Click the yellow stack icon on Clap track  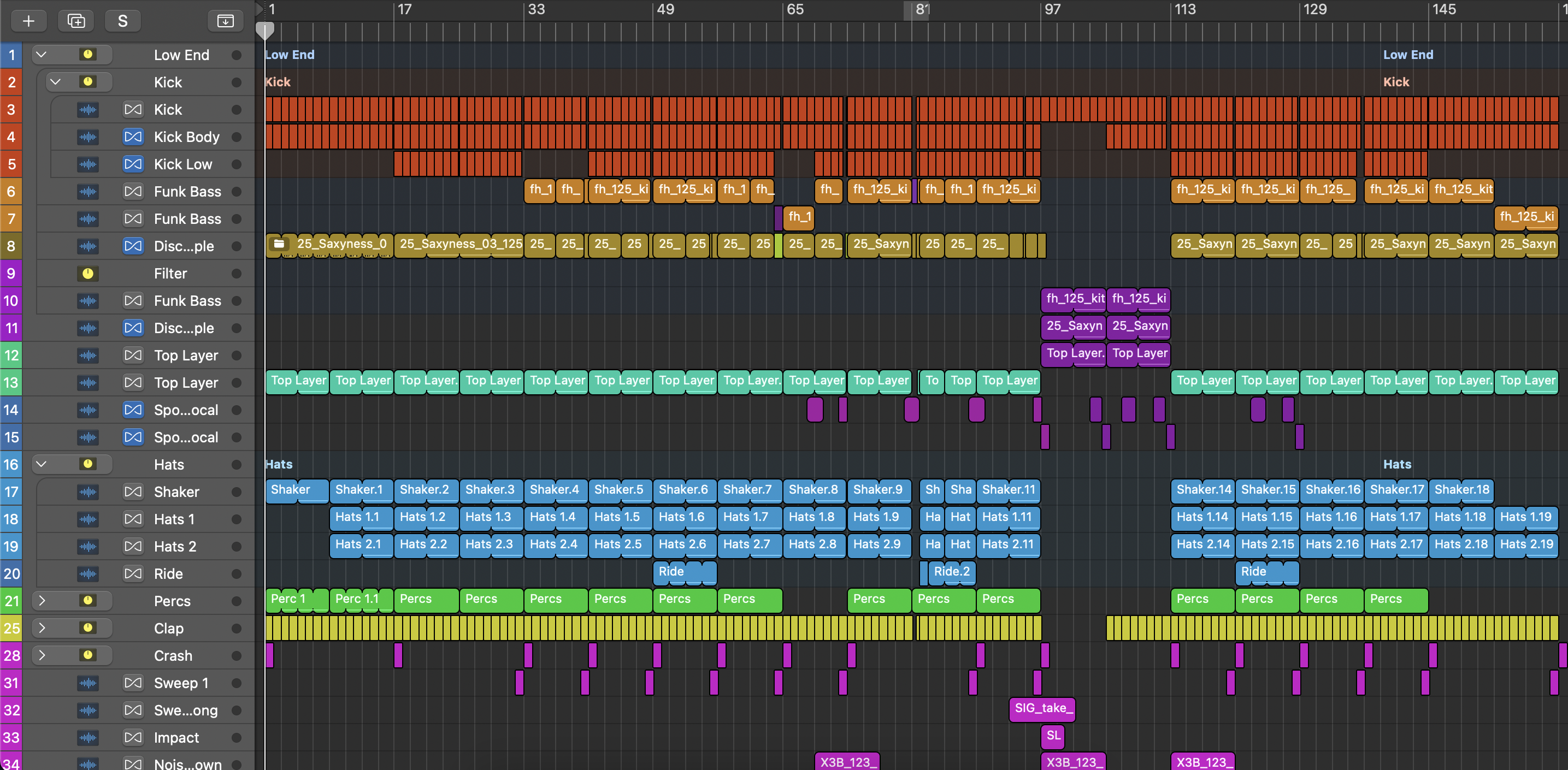(x=89, y=627)
